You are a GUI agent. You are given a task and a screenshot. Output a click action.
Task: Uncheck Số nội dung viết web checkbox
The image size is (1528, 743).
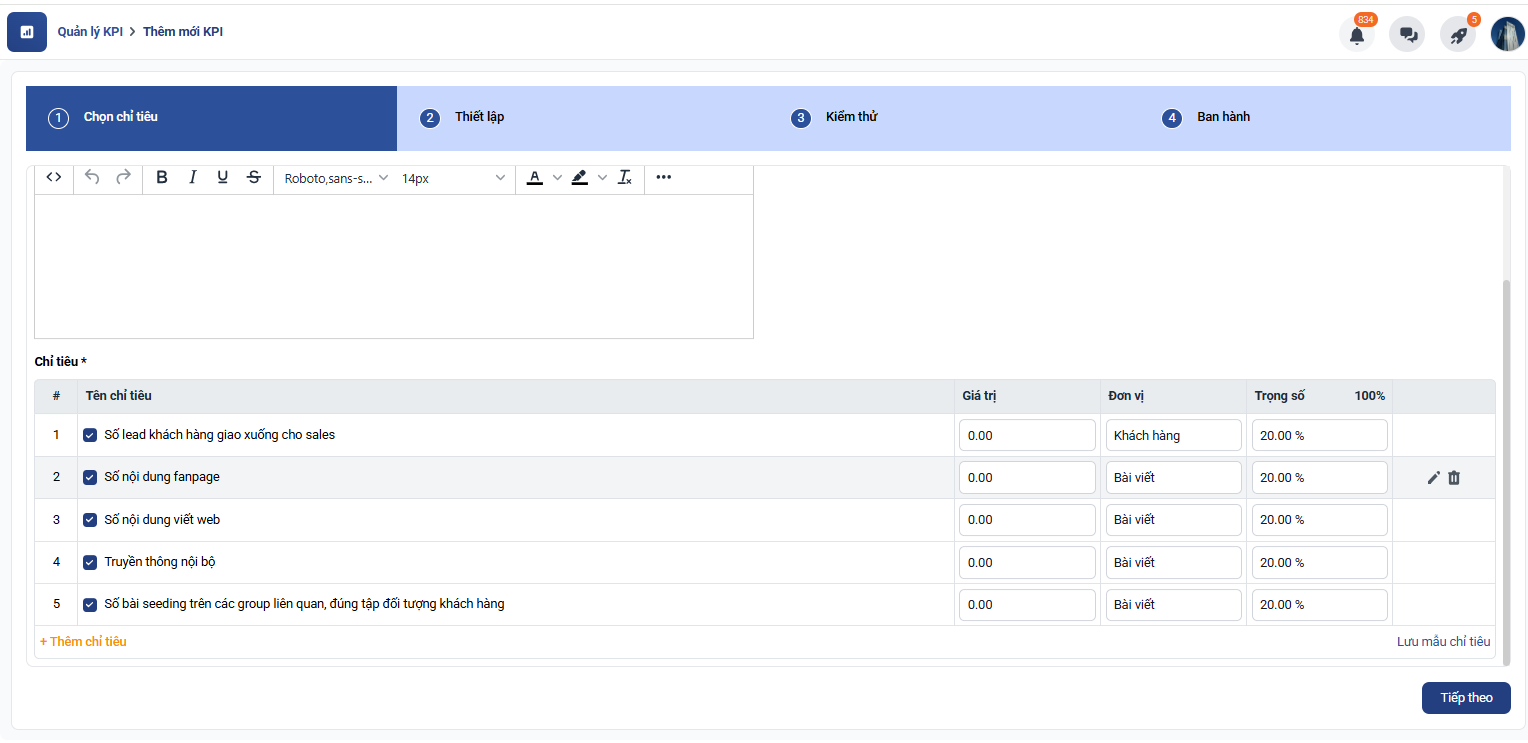(90, 520)
